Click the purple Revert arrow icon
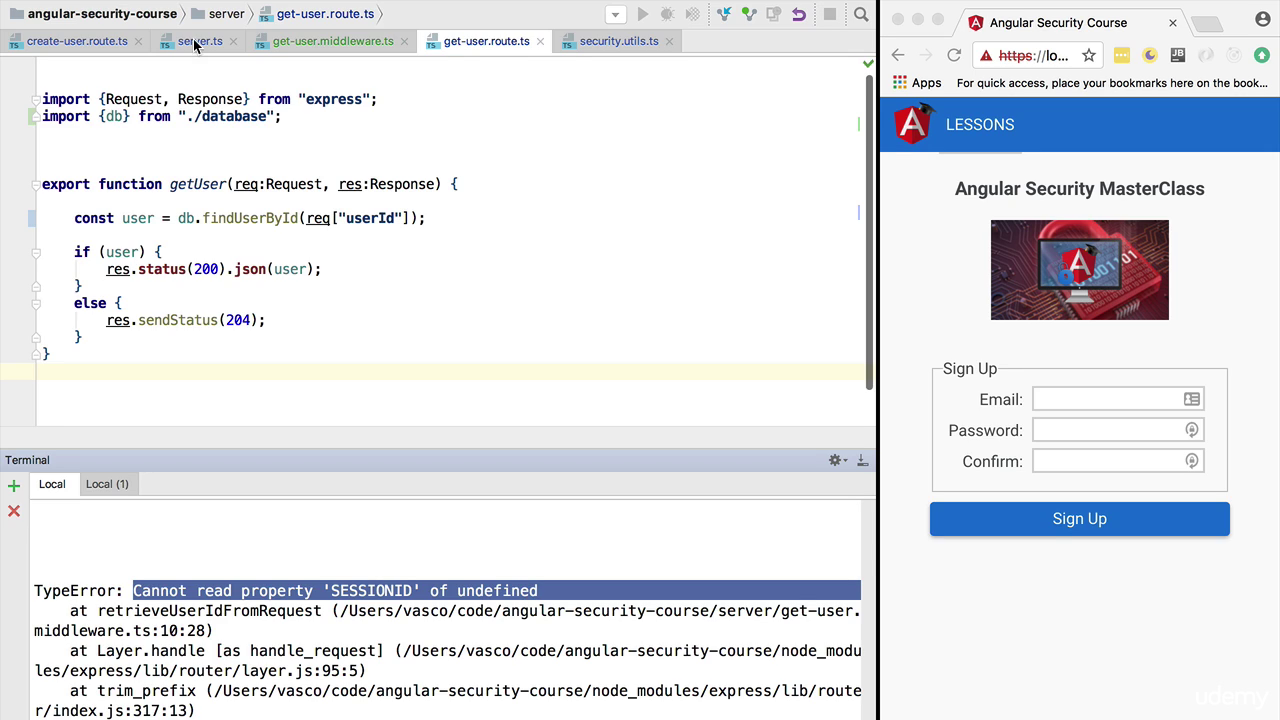1280x720 pixels. tap(799, 14)
